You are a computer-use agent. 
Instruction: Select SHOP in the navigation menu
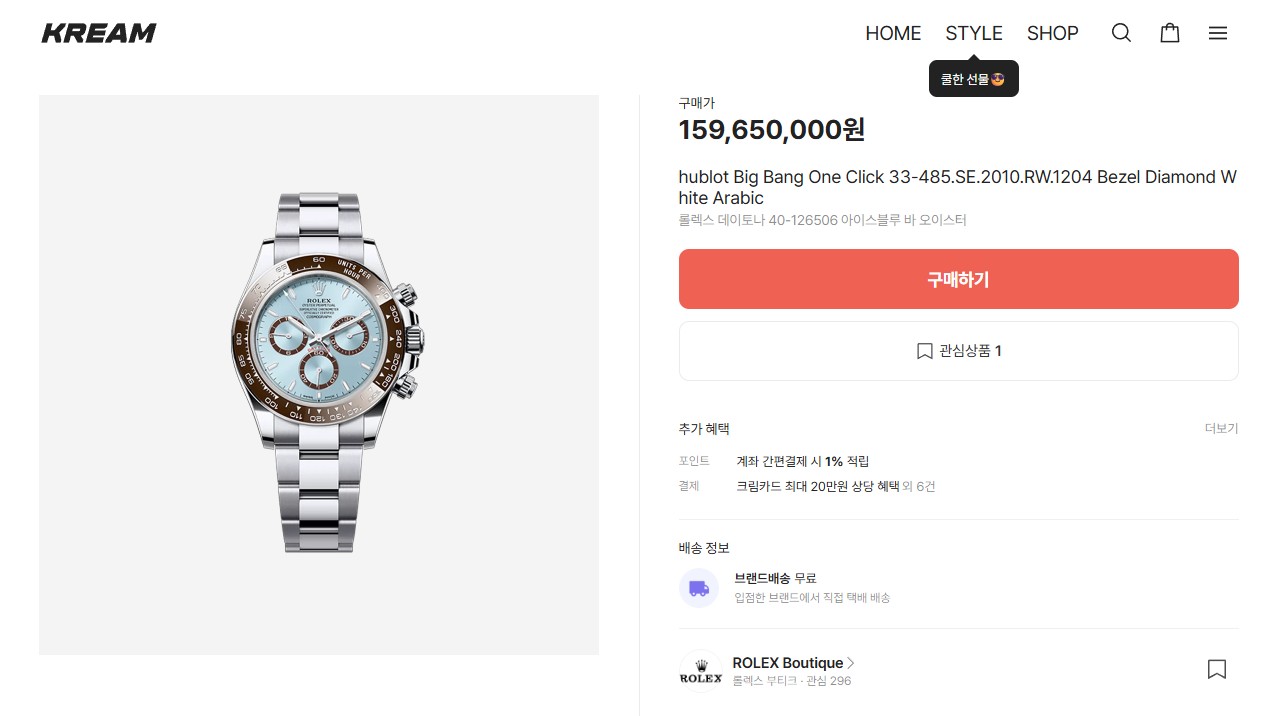coord(1053,33)
